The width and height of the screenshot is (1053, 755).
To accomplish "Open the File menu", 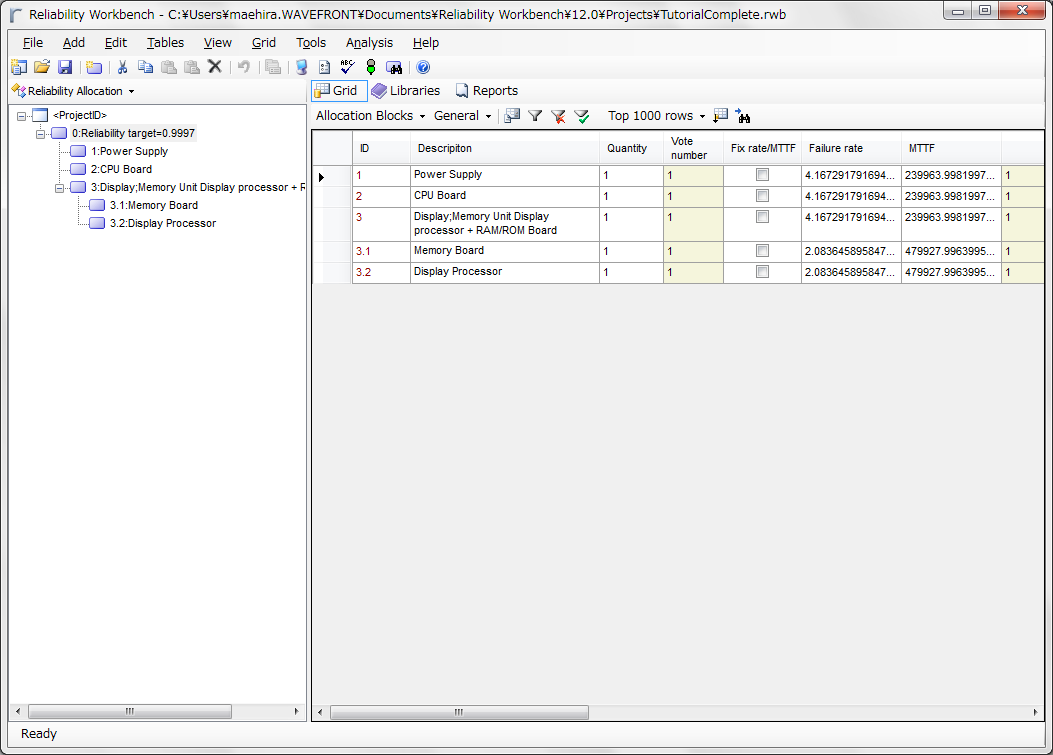I will click(32, 43).
